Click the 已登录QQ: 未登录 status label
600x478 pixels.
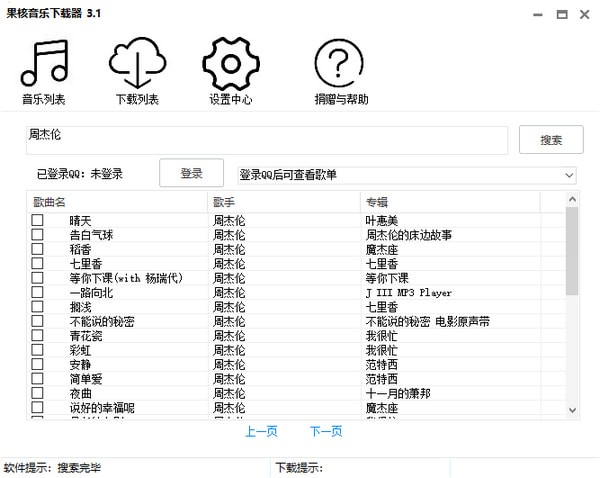click(80, 174)
